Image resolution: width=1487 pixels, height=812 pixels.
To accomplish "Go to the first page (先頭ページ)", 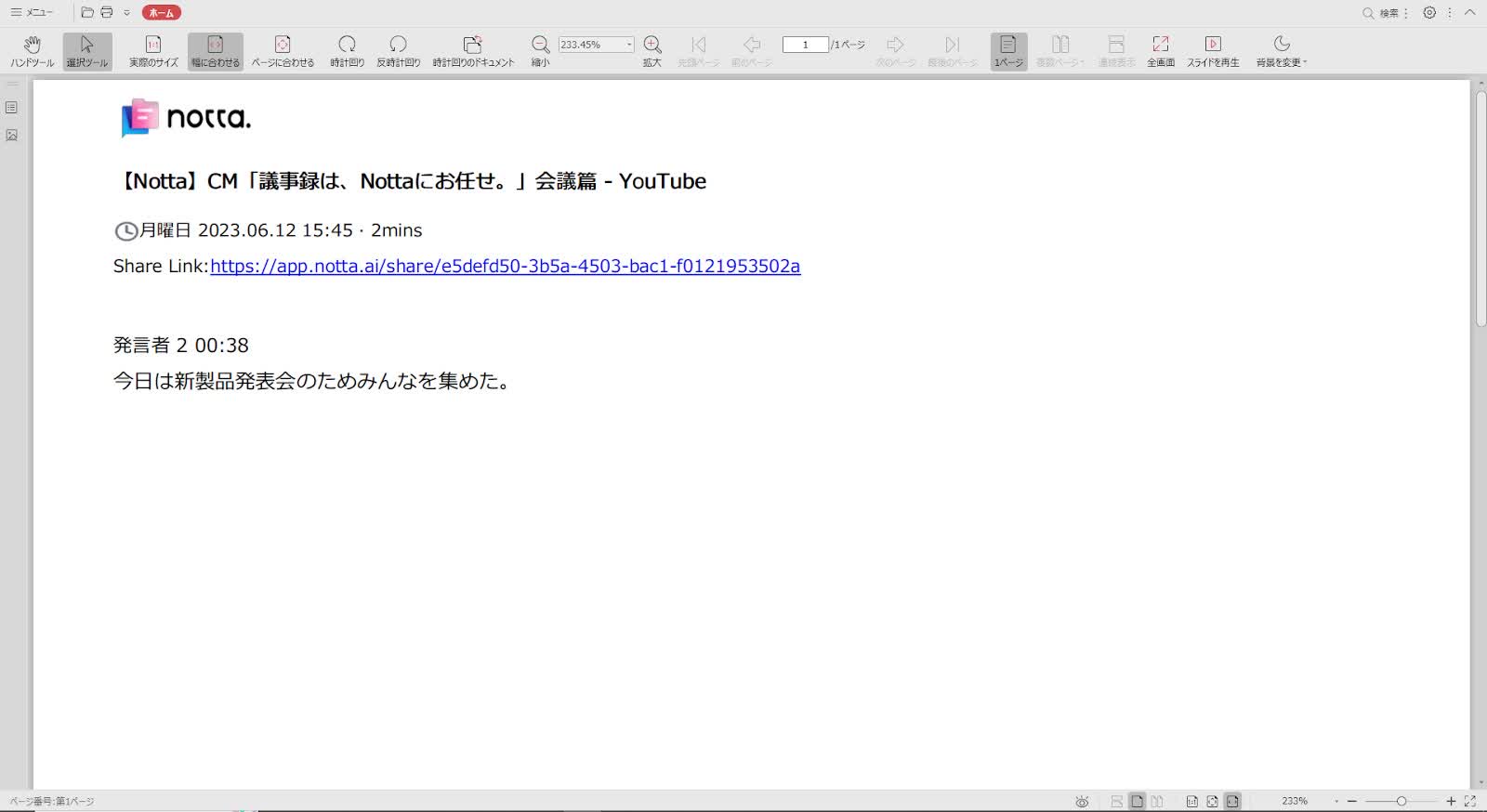I will [699, 52].
